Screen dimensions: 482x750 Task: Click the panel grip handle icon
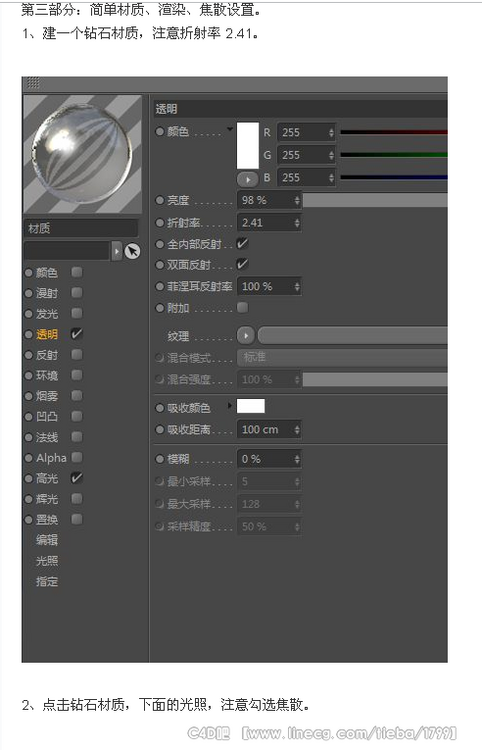tap(33, 83)
